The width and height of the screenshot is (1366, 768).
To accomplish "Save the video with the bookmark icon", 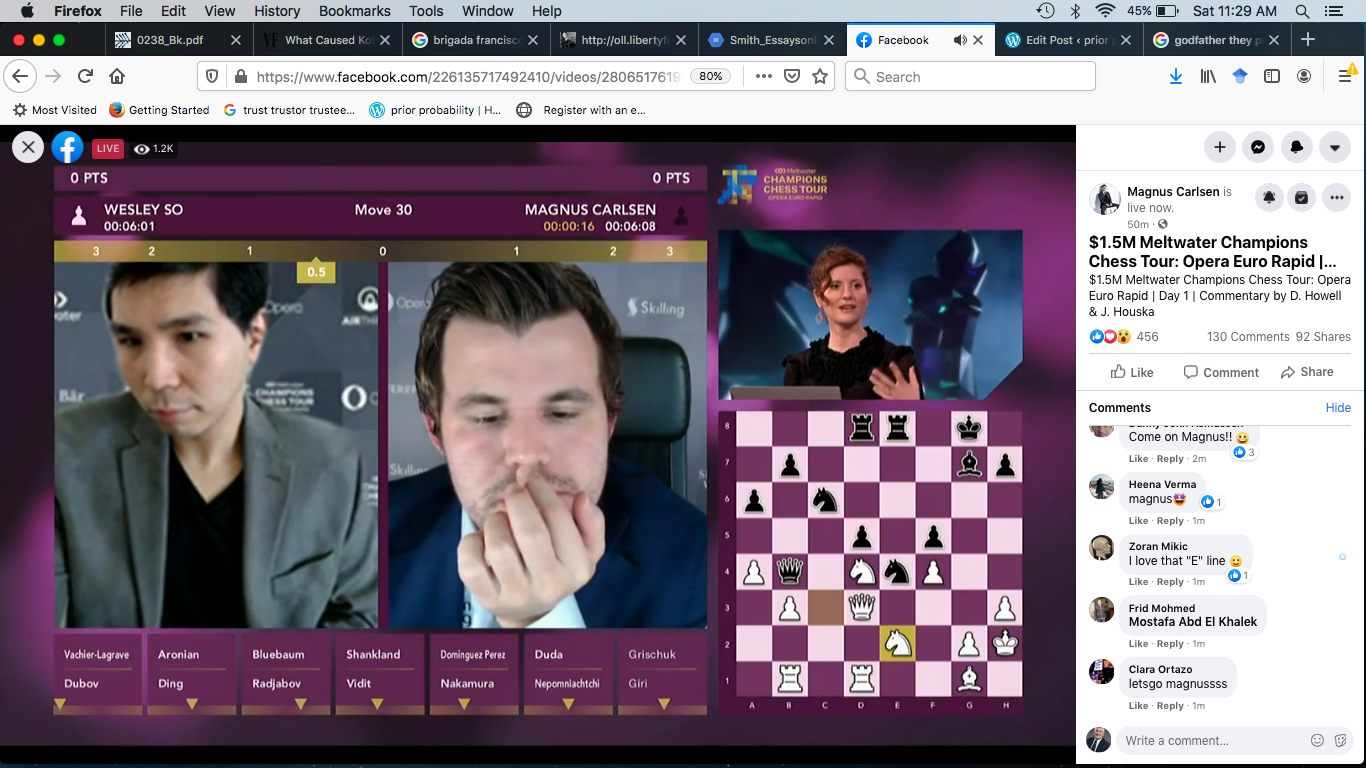I will (x=1301, y=198).
